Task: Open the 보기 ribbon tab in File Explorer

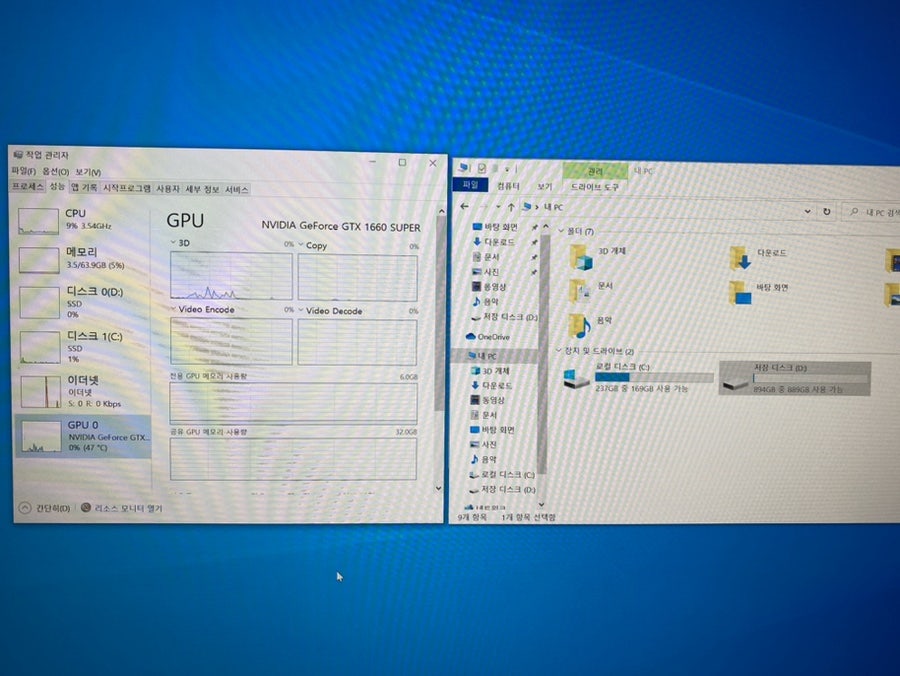Action: point(544,187)
